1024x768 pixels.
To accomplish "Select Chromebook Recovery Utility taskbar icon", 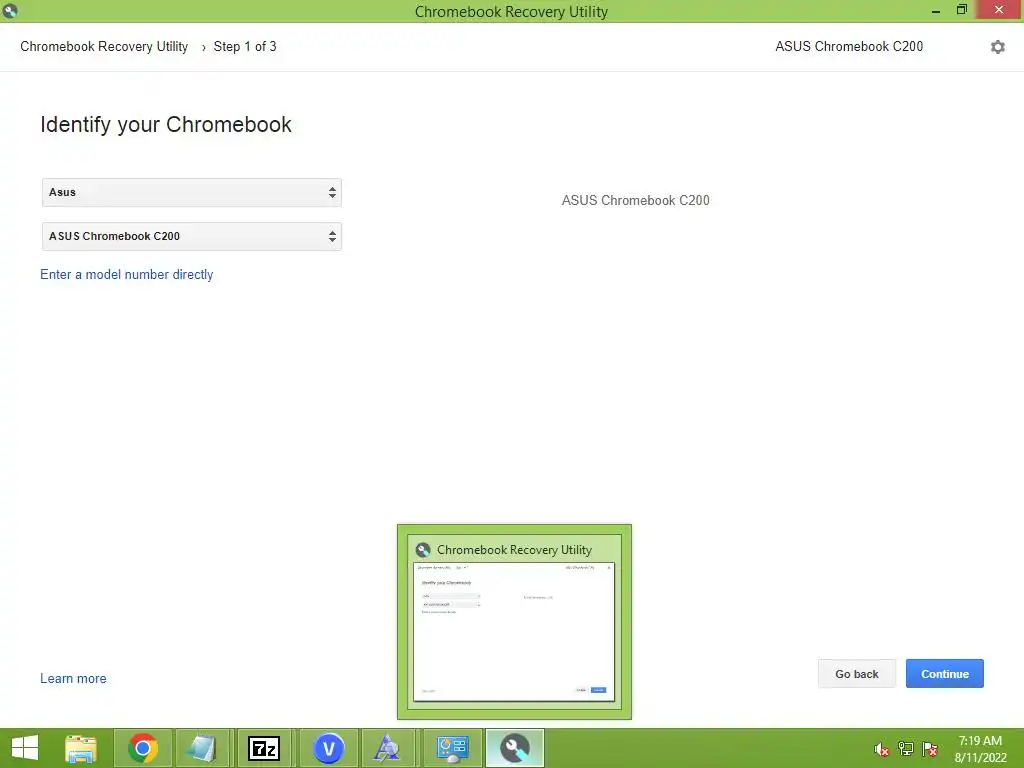I will coord(515,748).
